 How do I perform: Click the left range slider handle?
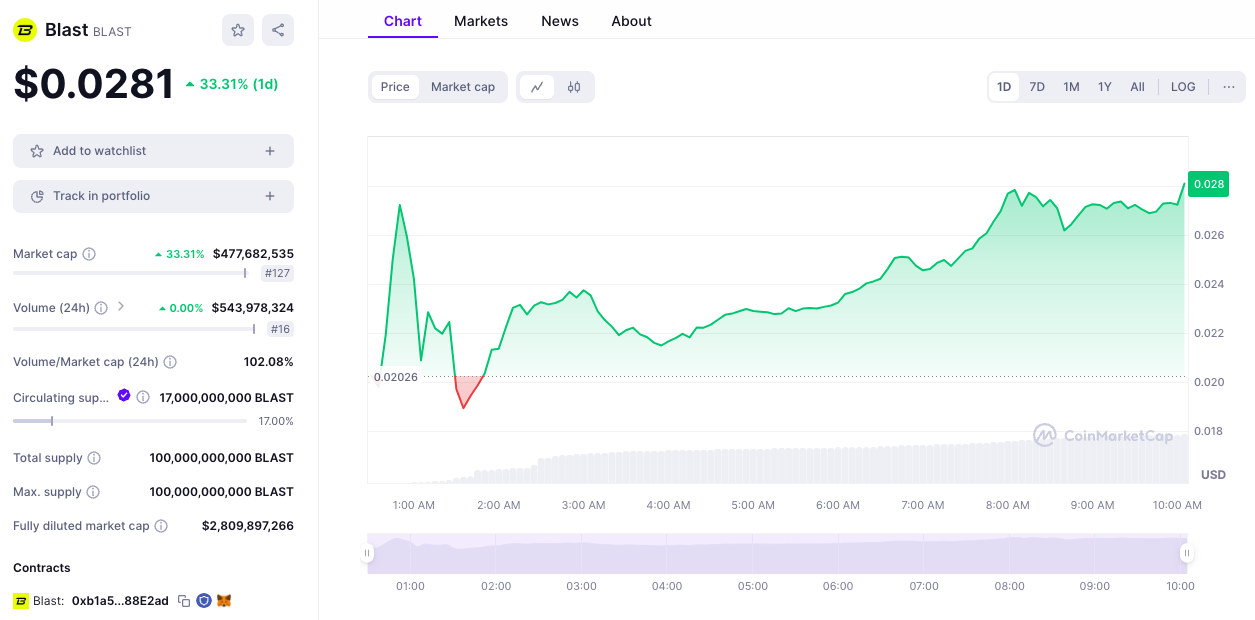pos(367,553)
